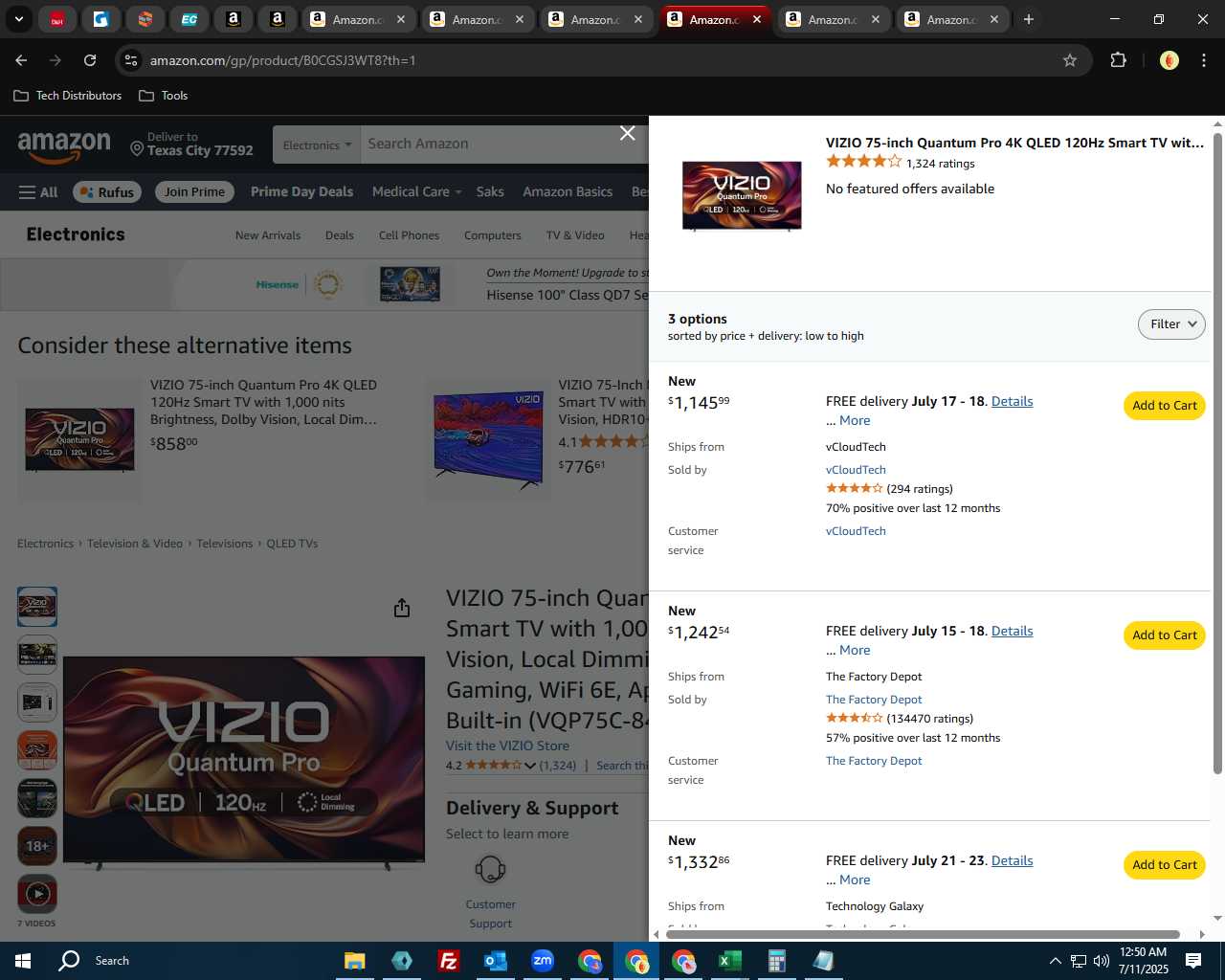Open Filter dropdown in offers panel
This screenshot has height=980, width=1225.
pos(1171,324)
